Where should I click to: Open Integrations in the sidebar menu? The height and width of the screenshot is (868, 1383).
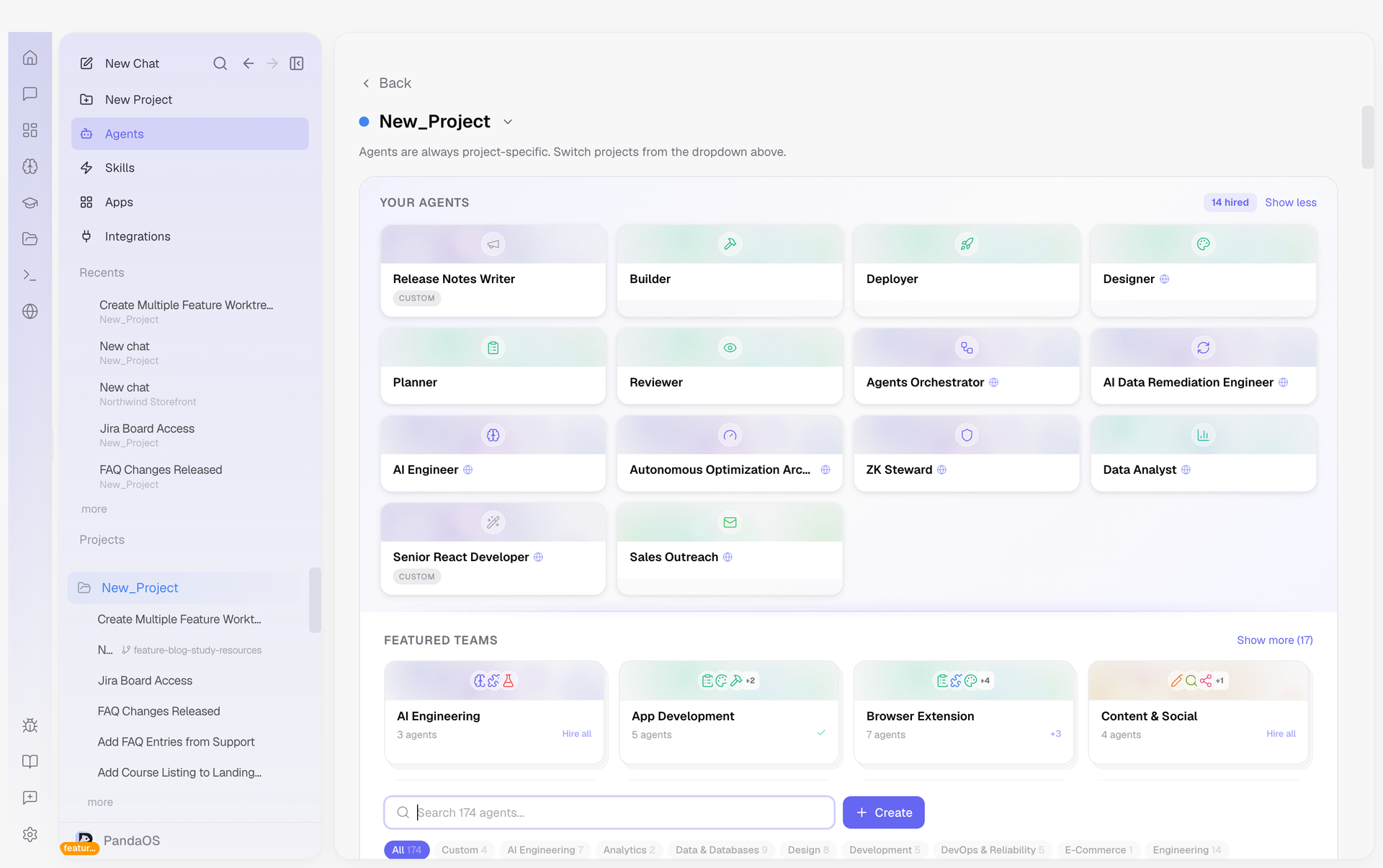(x=190, y=236)
